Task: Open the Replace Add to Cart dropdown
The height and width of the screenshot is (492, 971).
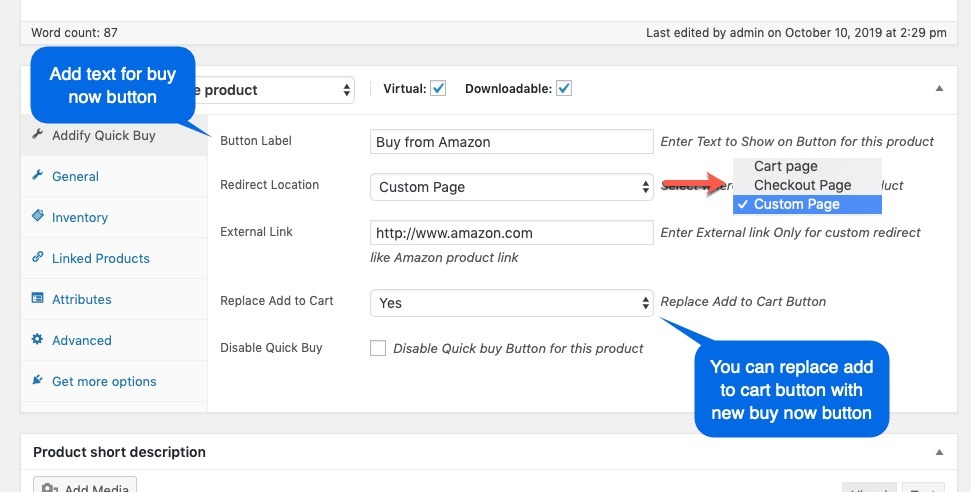Action: [511, 303]
